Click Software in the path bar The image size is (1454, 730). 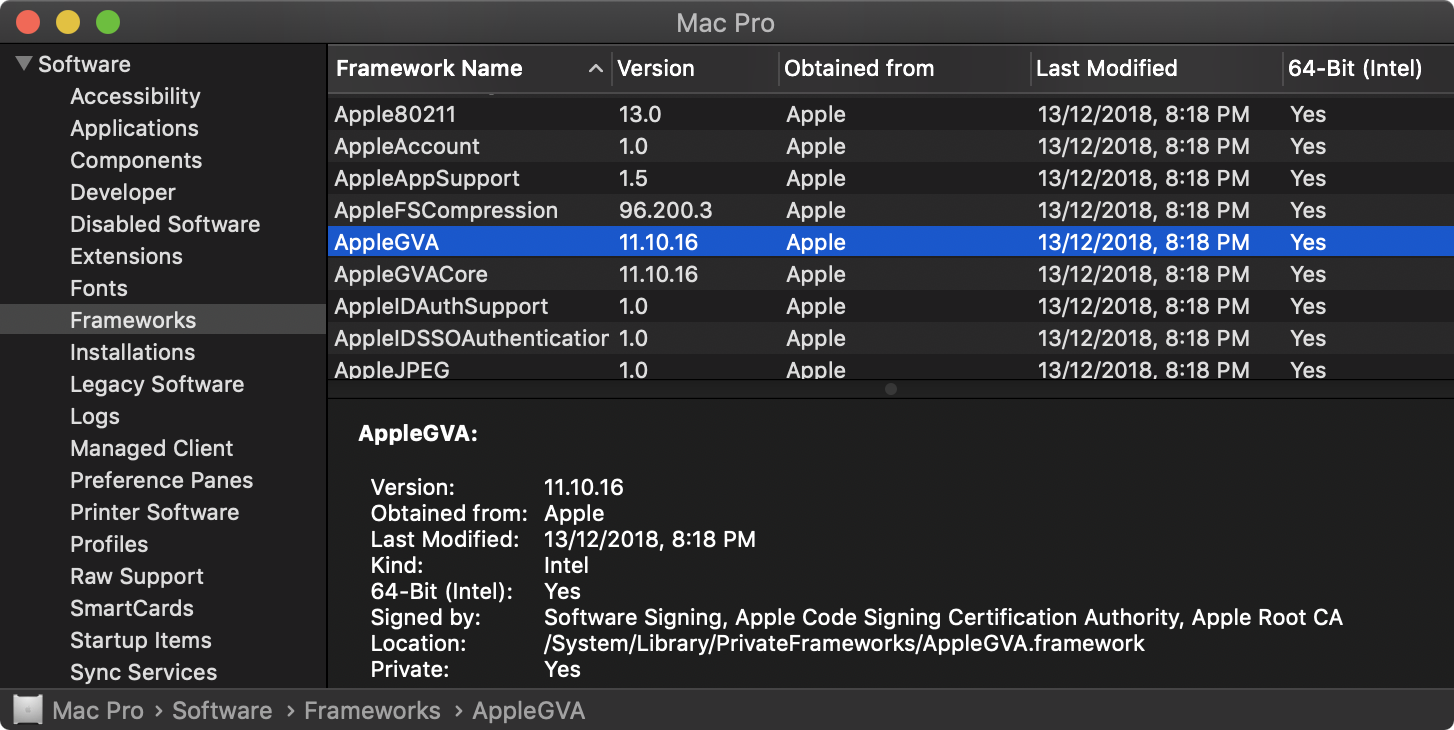click(x=222, y=710)
